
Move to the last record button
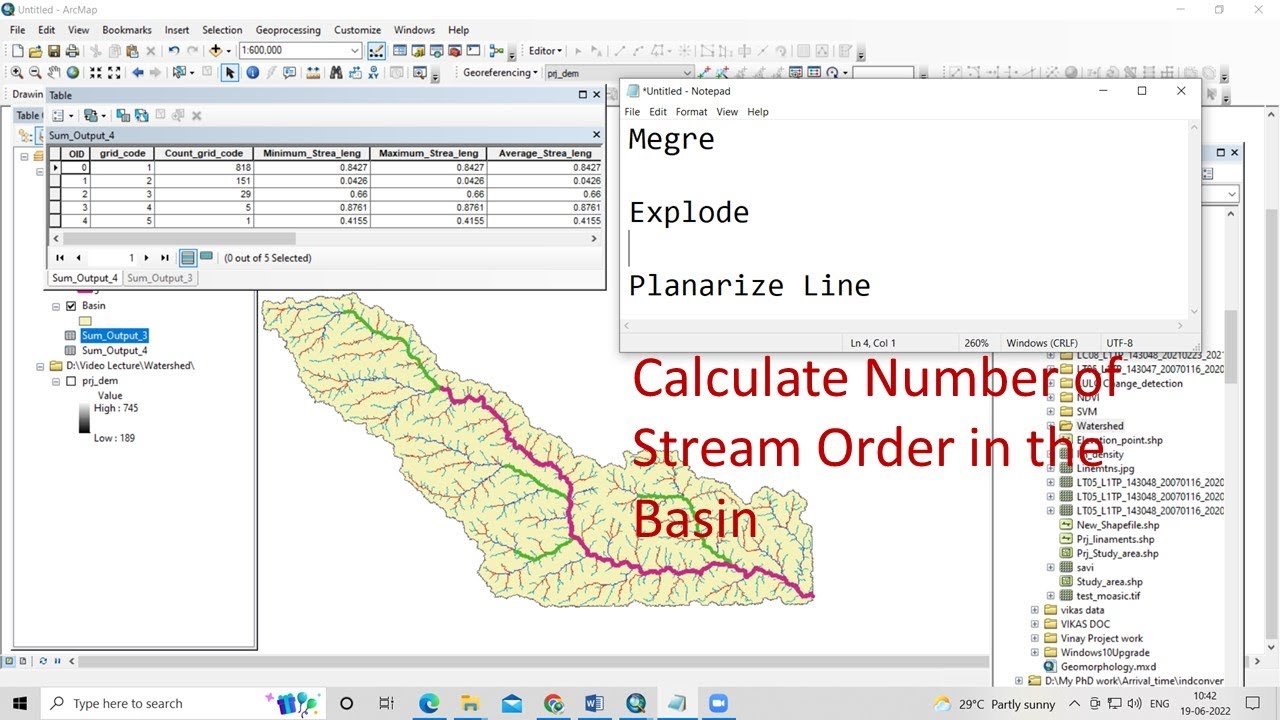pyautogui.click(x=165, y=258)
